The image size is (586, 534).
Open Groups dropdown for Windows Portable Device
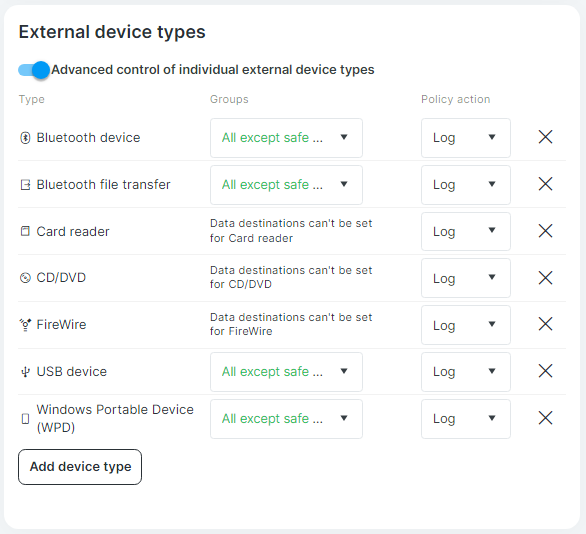tap(286, 419)
